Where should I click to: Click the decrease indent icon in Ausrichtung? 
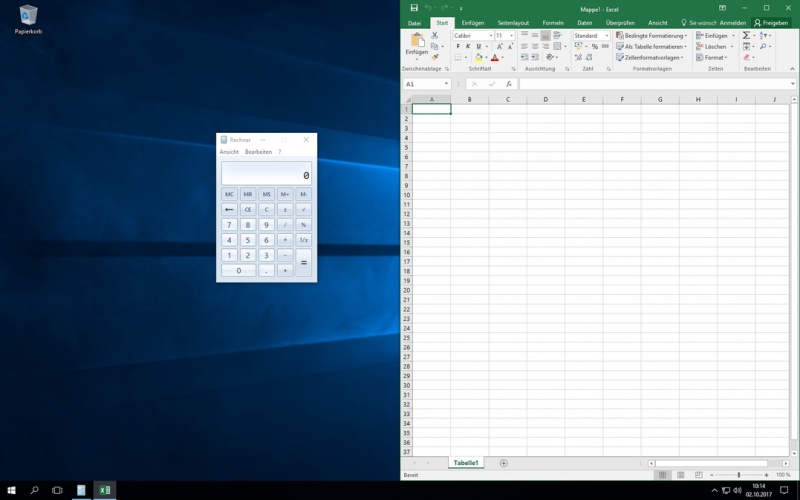[x=524, y=57]
